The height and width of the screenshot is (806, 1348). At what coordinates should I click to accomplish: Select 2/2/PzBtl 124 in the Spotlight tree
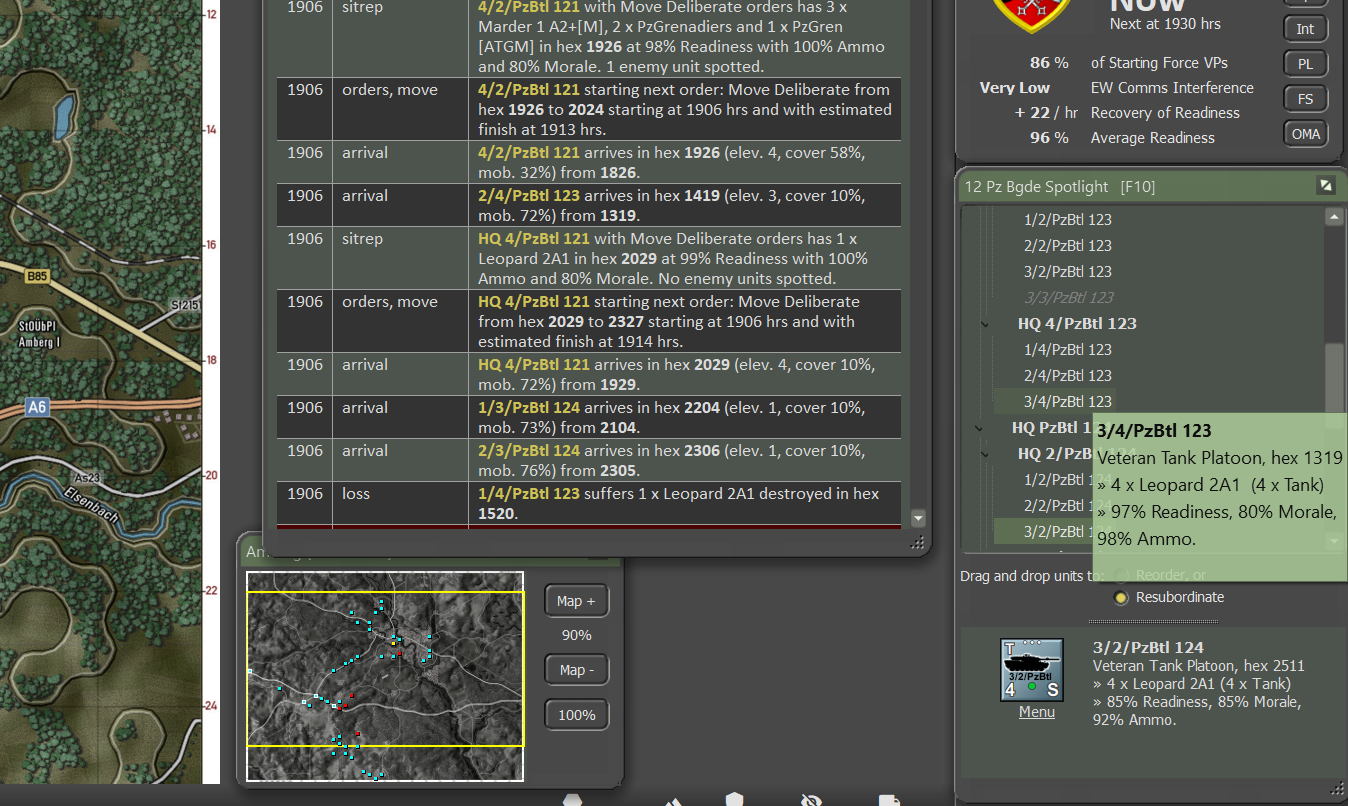pyautogui.click(x=1058, y=506)
